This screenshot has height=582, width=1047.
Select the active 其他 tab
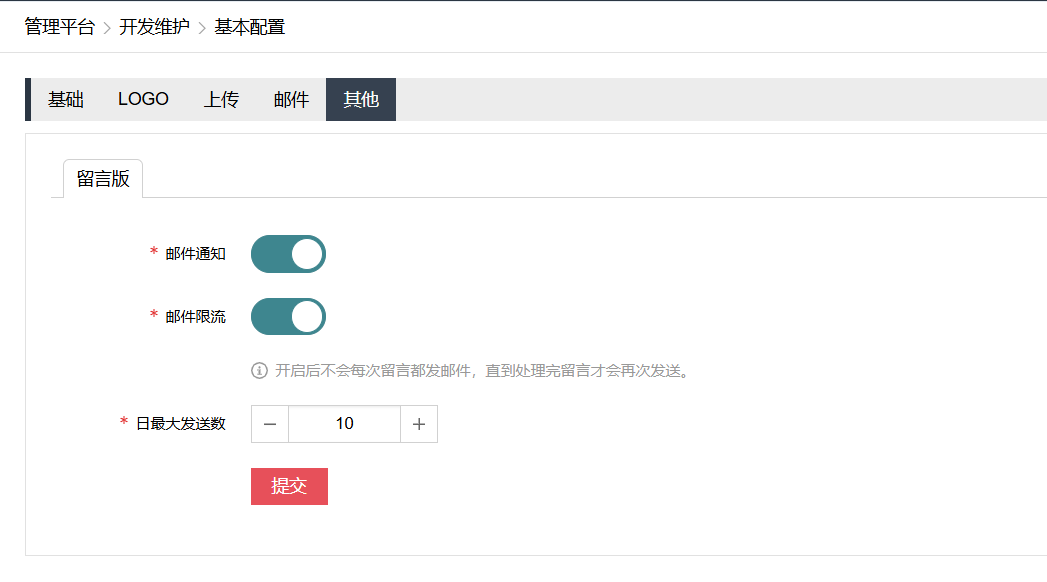pos(361,99)
